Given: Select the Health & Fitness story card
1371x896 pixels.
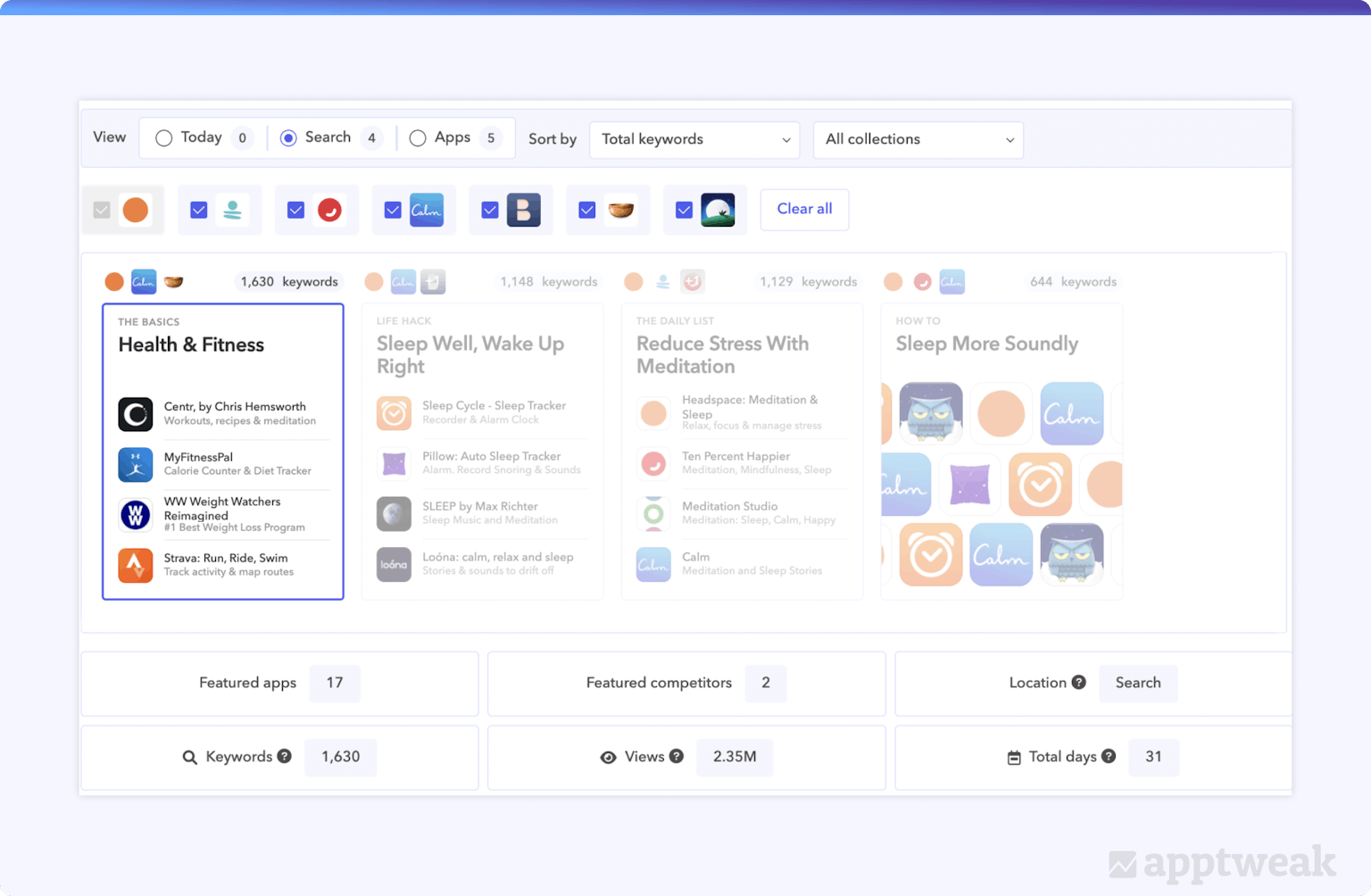Looking at the screenshot, I should [223, 345].
